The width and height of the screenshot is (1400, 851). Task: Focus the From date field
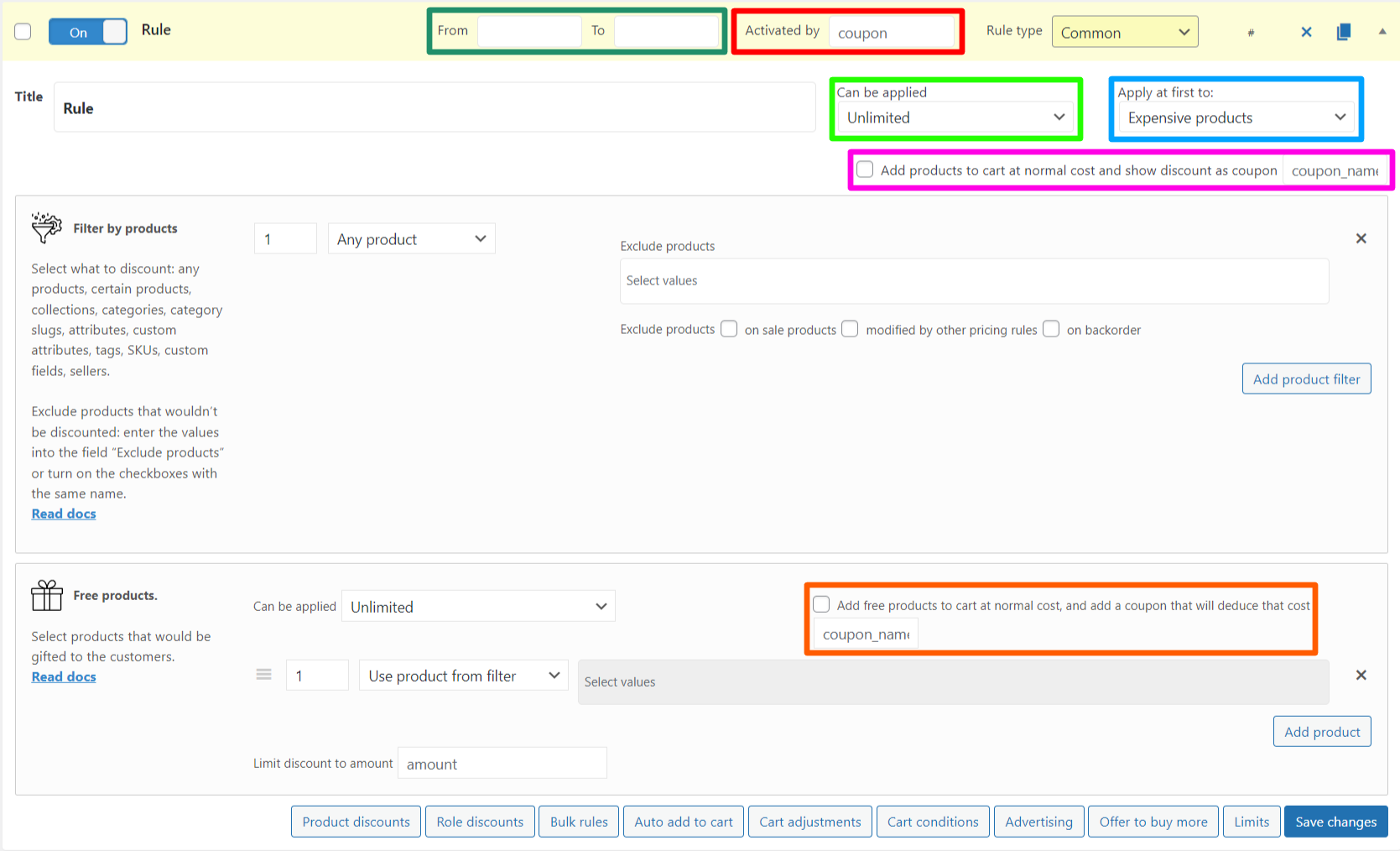point(529,31)
